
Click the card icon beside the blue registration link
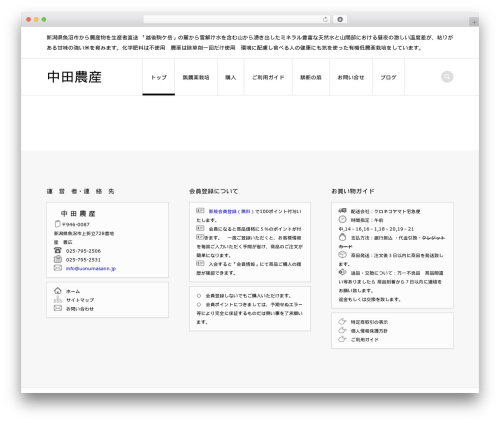click(200, 210)
